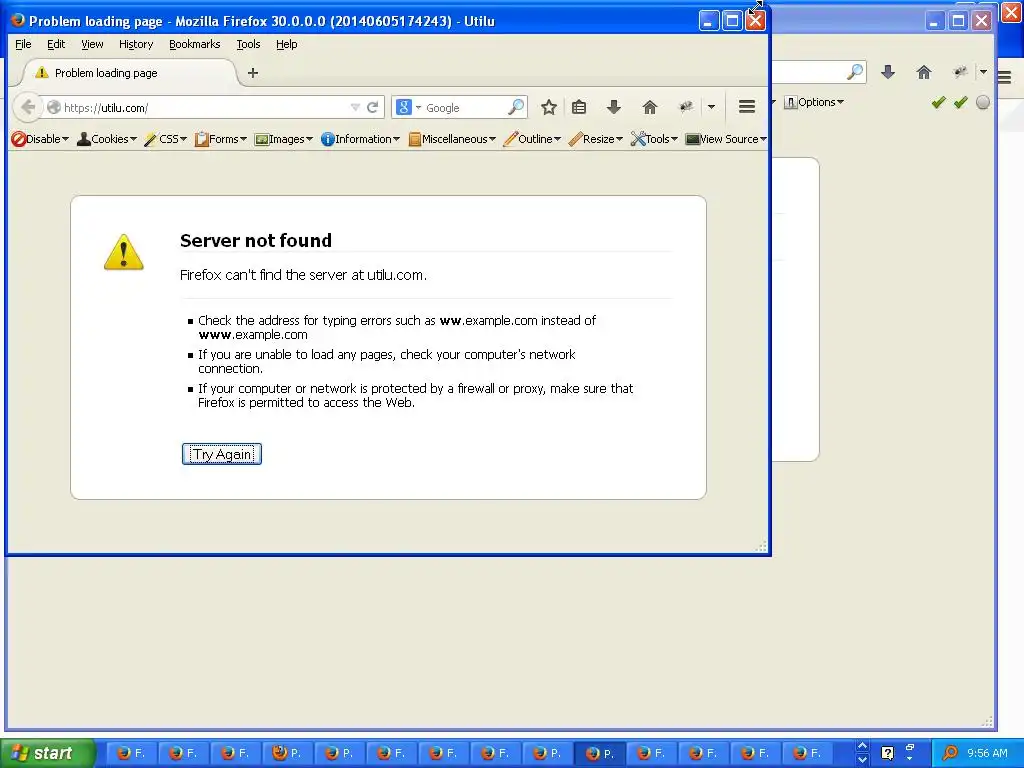Select the Problem loading page tab
Screen dimensions: 1024x768
pyautogui.click(x=127, y=72)
